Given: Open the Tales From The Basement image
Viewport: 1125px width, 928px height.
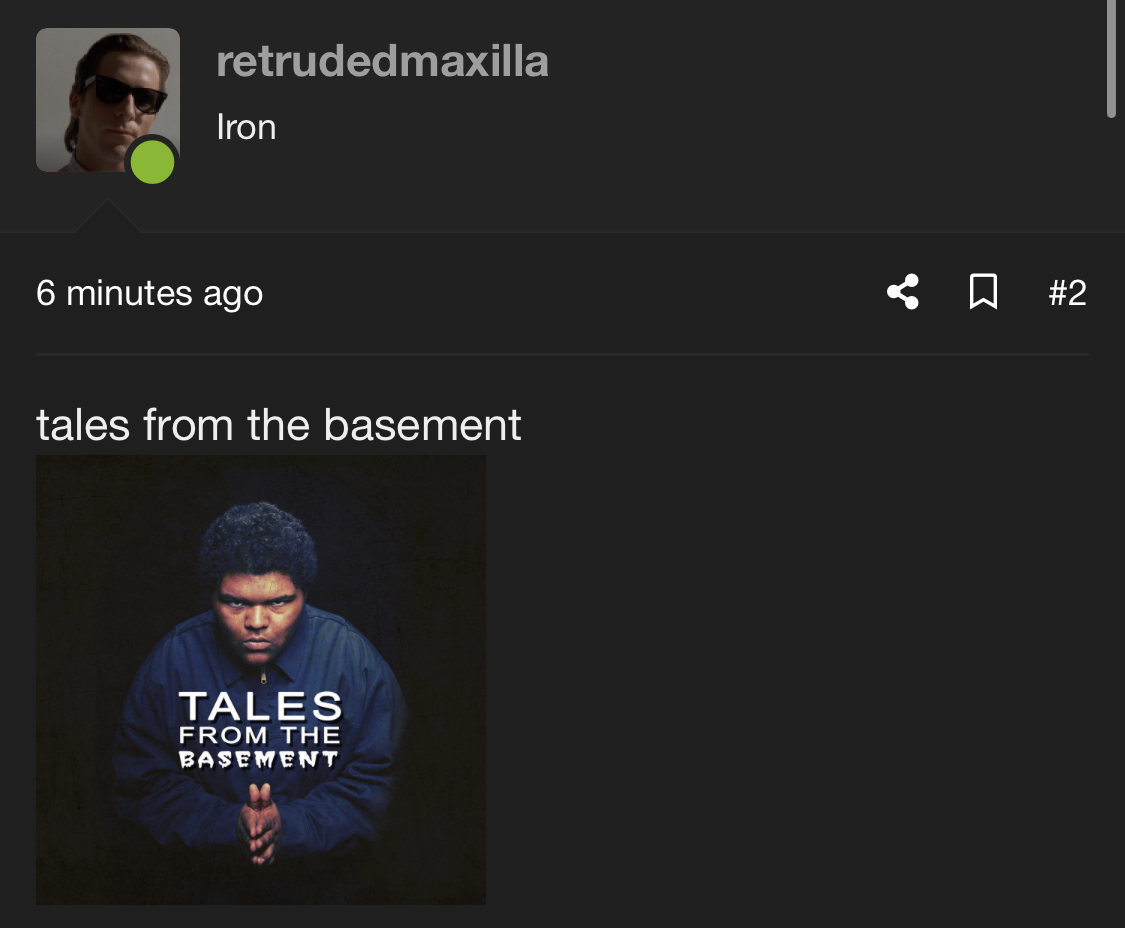Looking at the screenshot, I should coord(260,680).
